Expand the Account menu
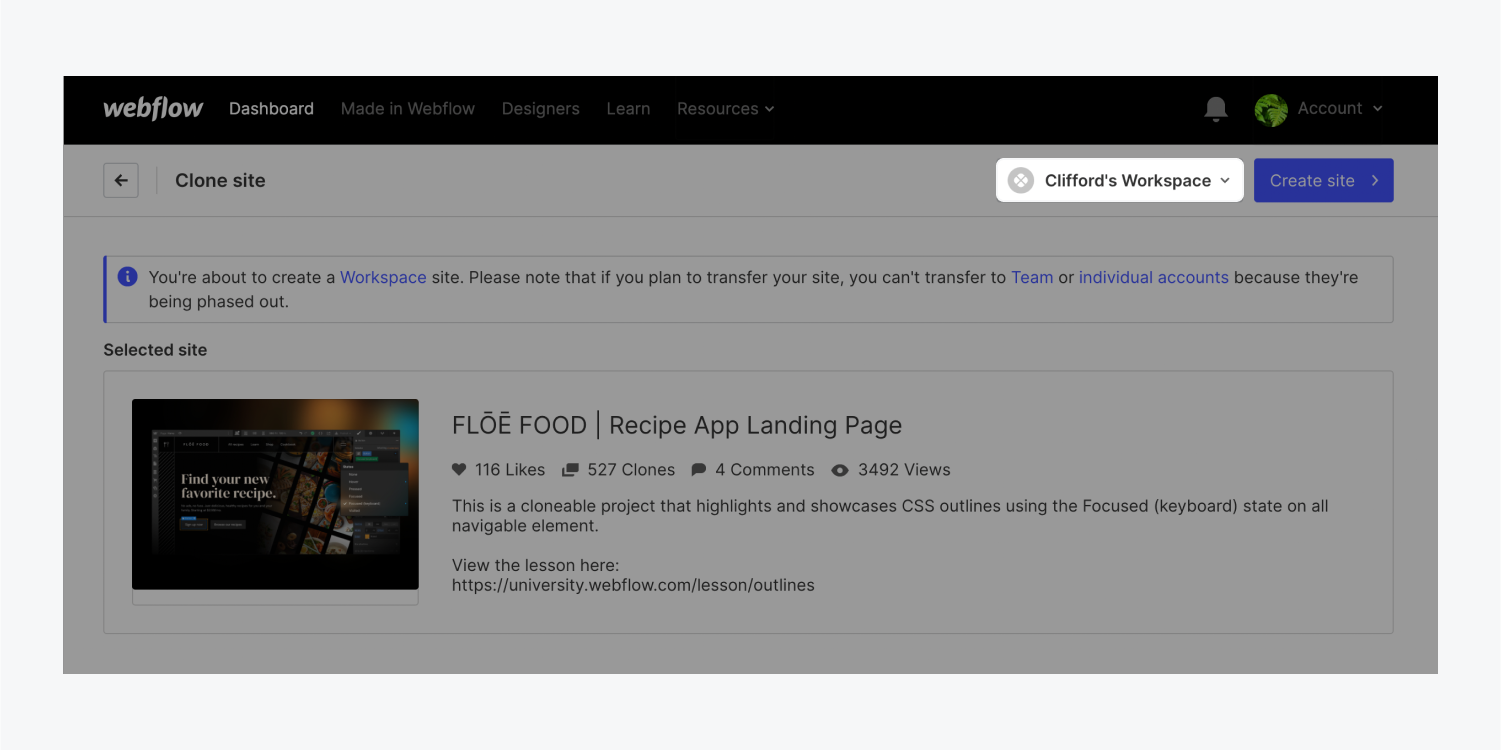Screen dimensions: 1501x751 [x=1340, y=108]
